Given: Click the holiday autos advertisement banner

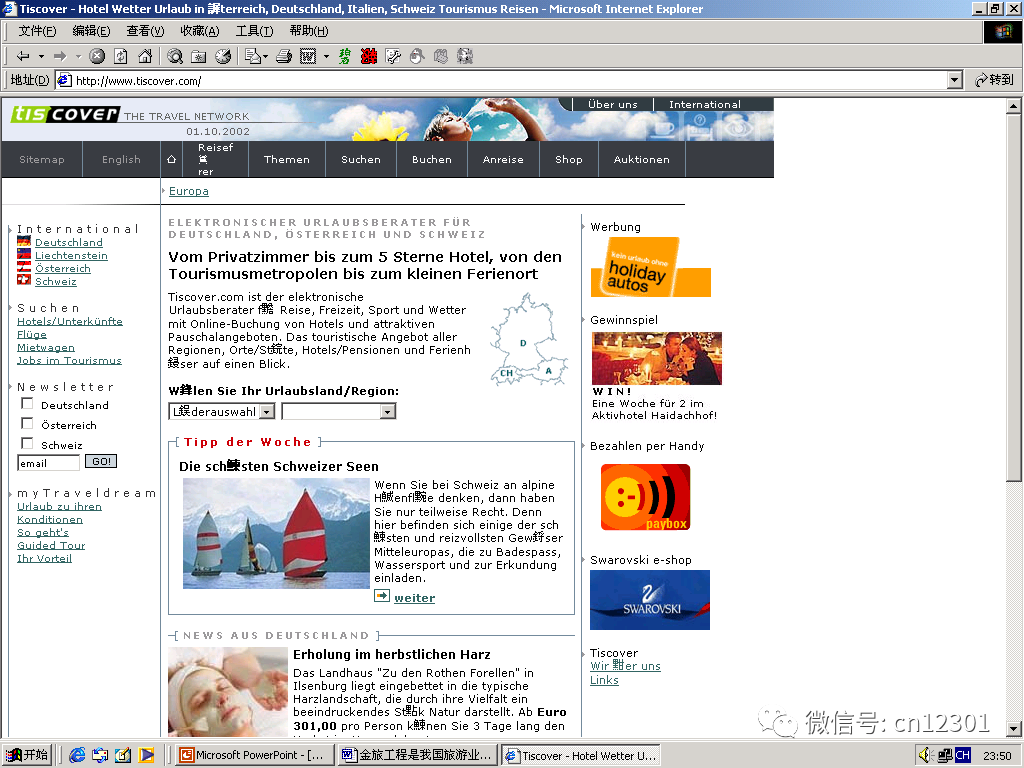Looking at the screenshot, I should 651,267.
